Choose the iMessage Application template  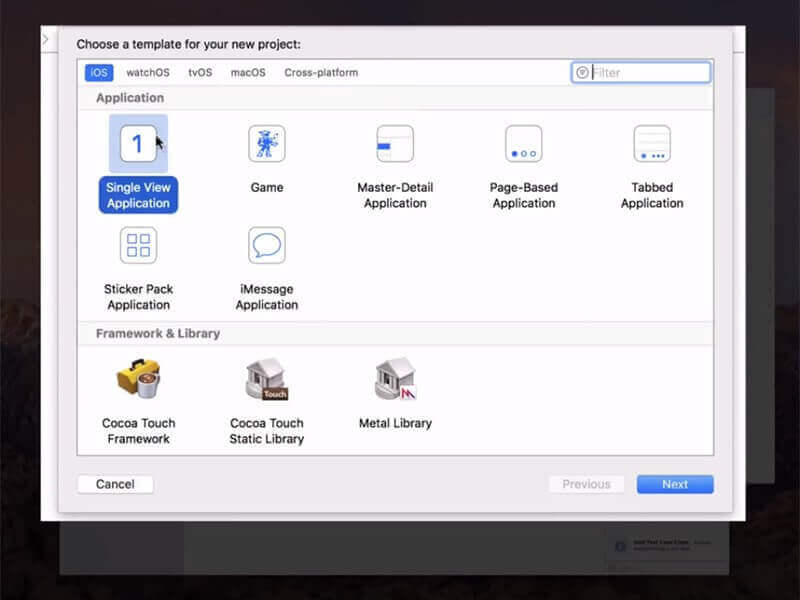(266, 245)
